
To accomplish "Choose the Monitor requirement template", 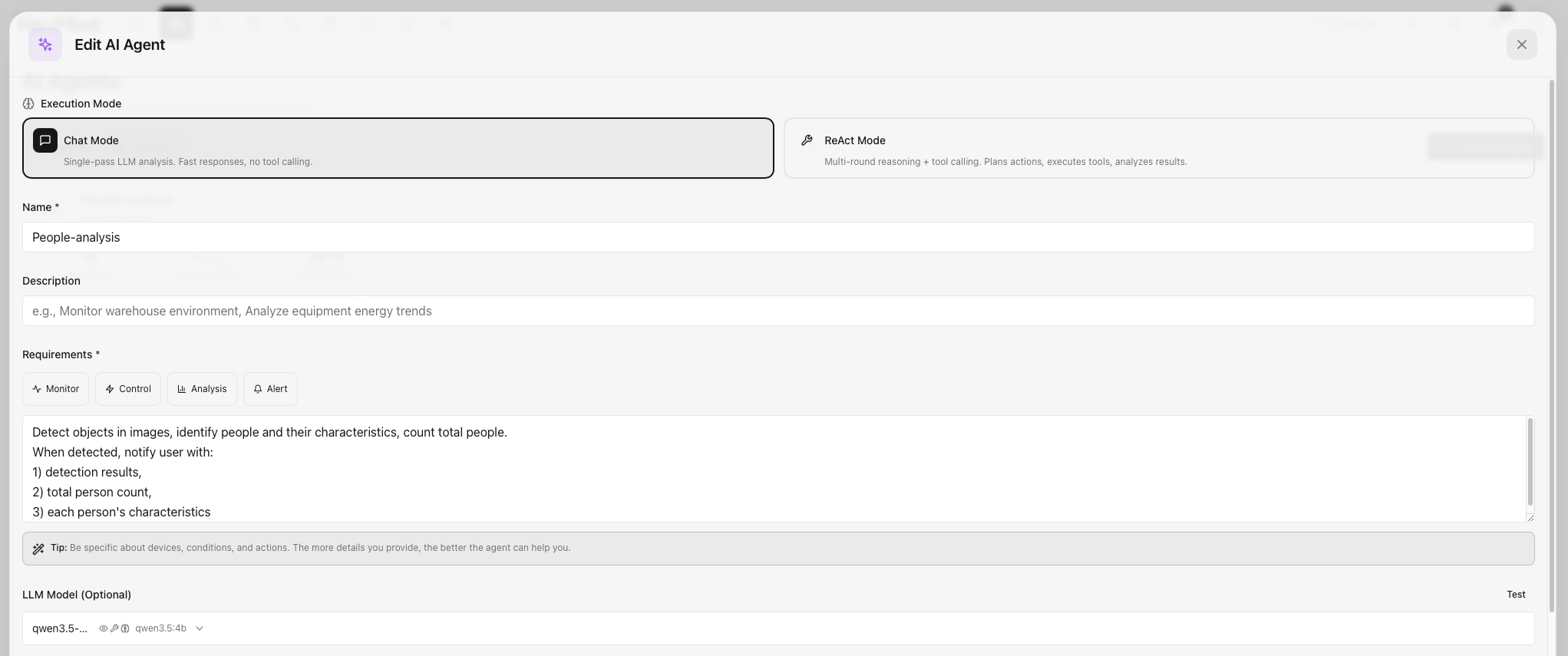I will pos(55,389).
